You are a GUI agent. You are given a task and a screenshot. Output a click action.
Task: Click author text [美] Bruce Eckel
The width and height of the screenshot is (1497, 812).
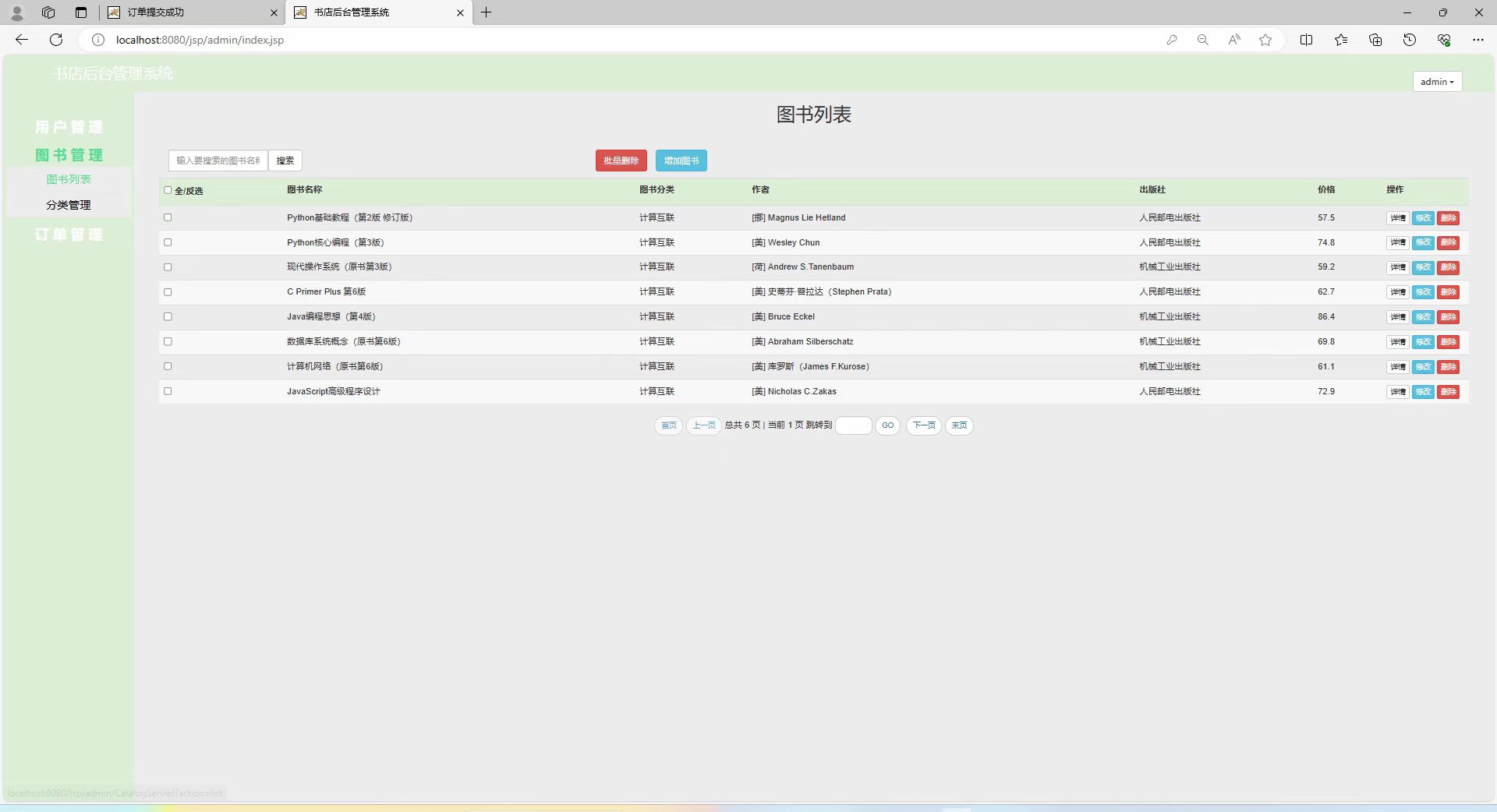point(783,316)
